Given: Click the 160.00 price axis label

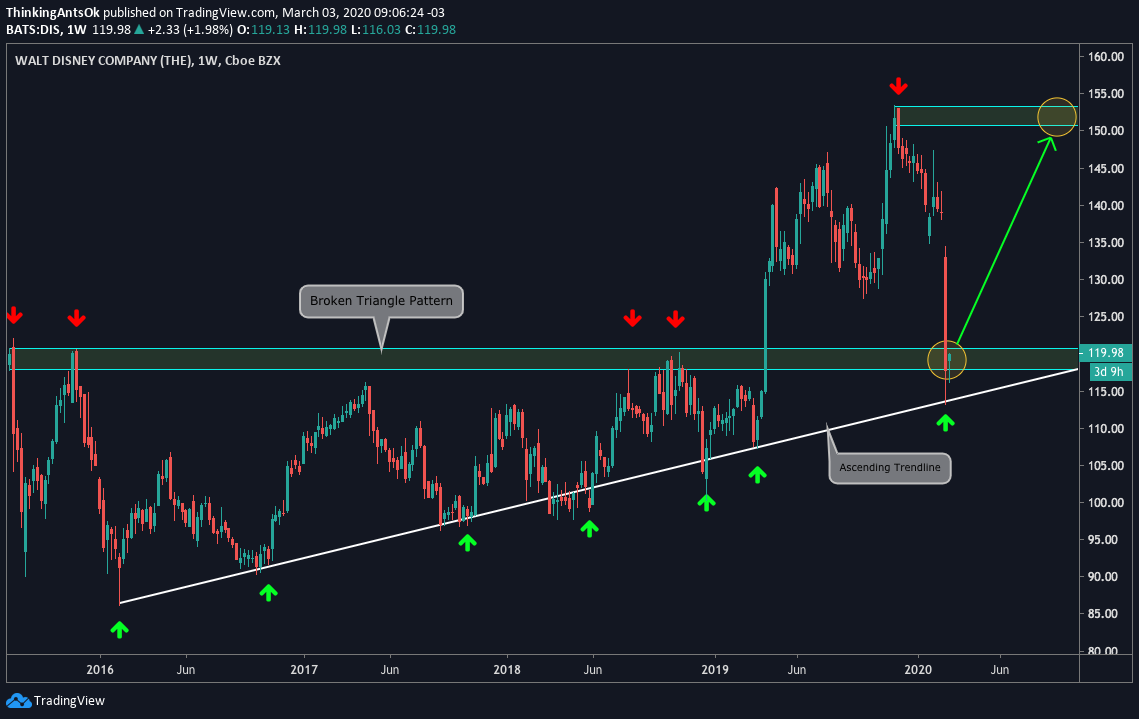Looking at the screenshot, I should click(x=1106, y=57).
